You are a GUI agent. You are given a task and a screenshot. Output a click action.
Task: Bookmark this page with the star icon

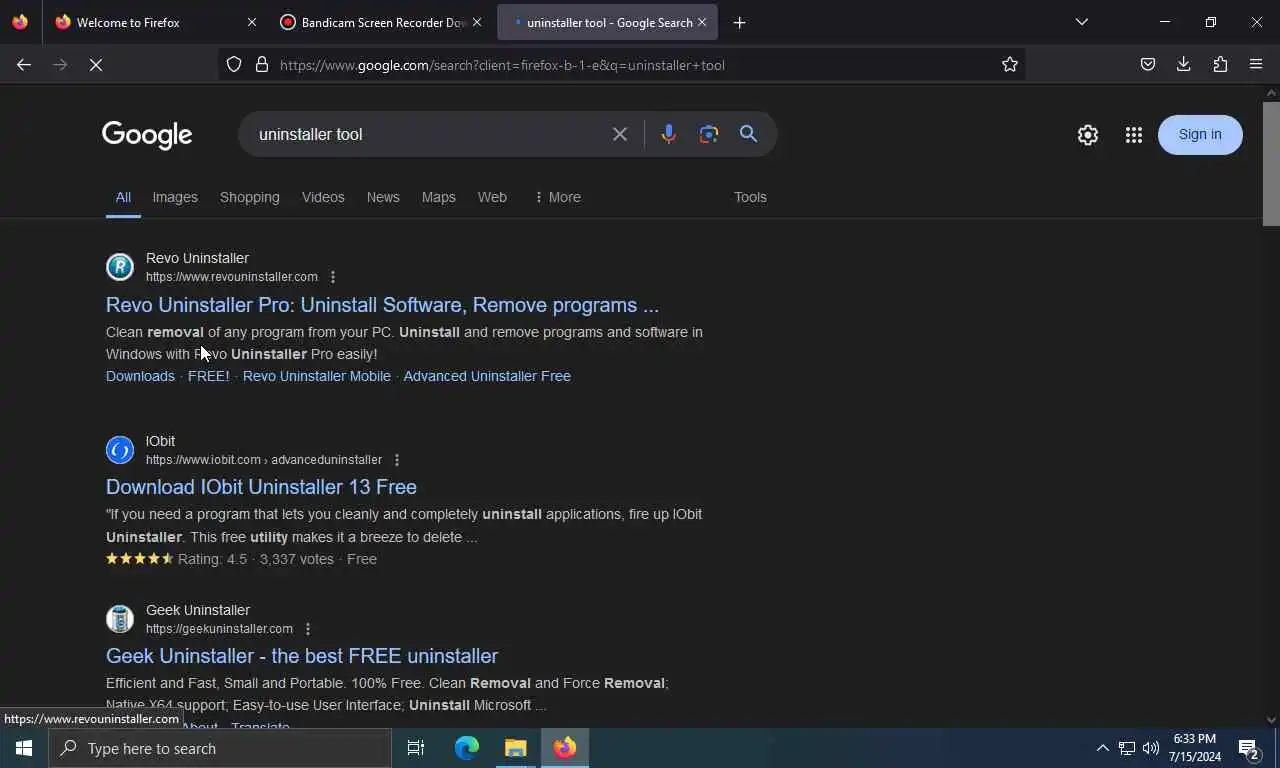click(1010, 65)
